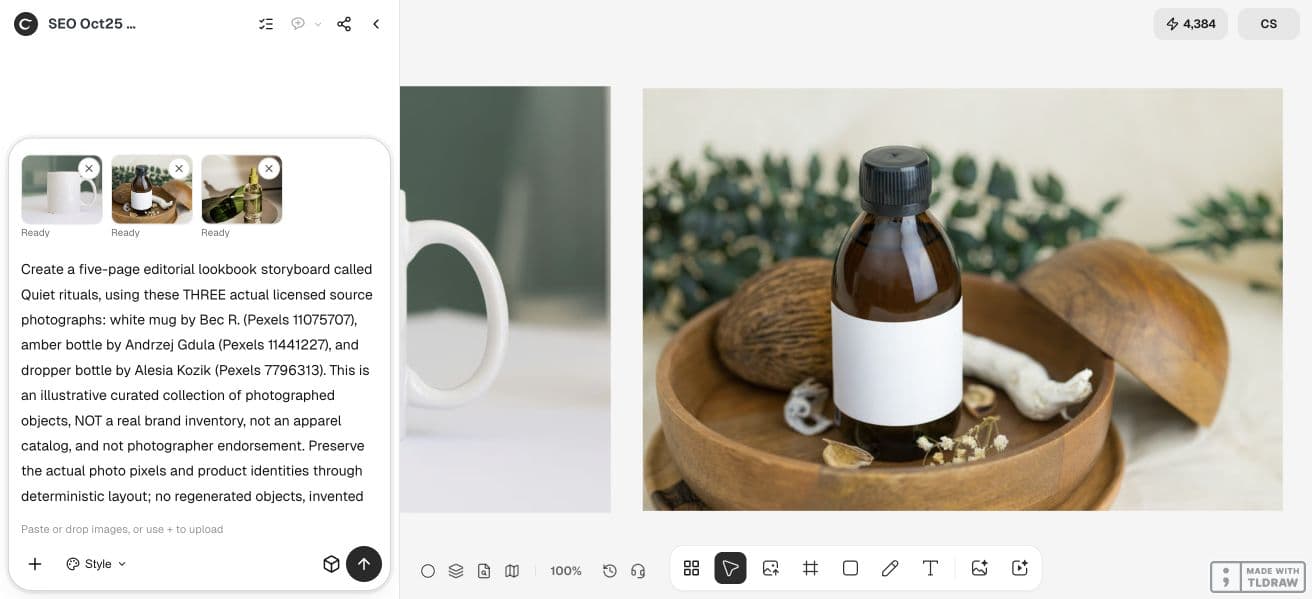This screenshot has width=1312, height=599.
Task: Click the Made with TLDRAW badge
Action: (1258, 577)
